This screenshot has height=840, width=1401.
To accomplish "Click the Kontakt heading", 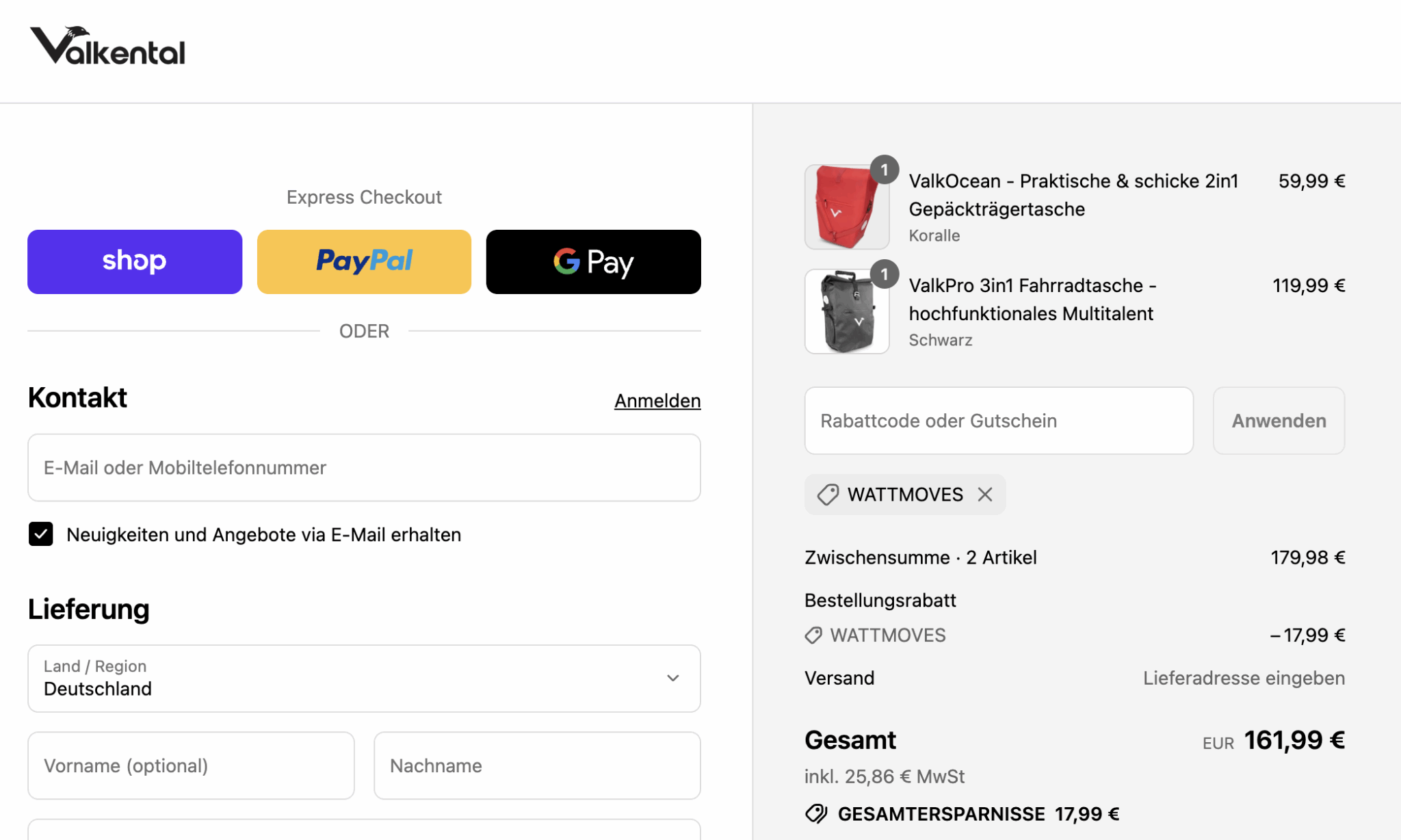I will [77, 397].
